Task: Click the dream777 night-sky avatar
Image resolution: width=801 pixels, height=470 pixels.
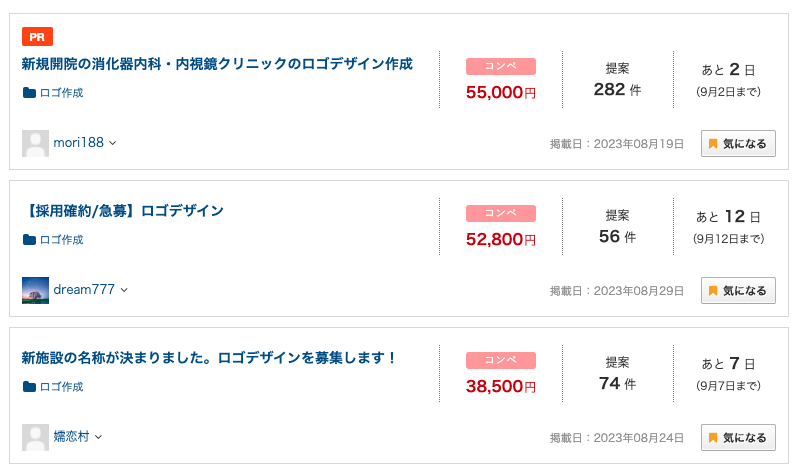Action: pyautogui.click(x=35, y=290)
